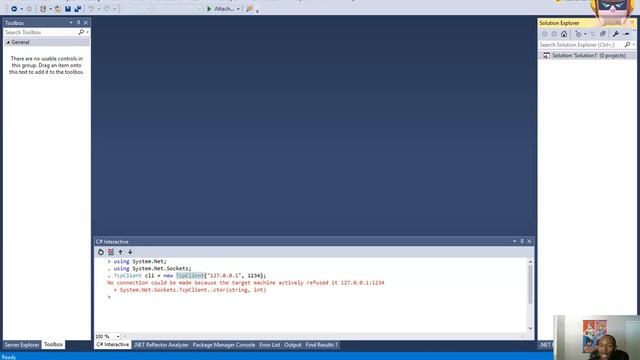
Task: Close the C# Interactive window
Action: click(529, 242)
